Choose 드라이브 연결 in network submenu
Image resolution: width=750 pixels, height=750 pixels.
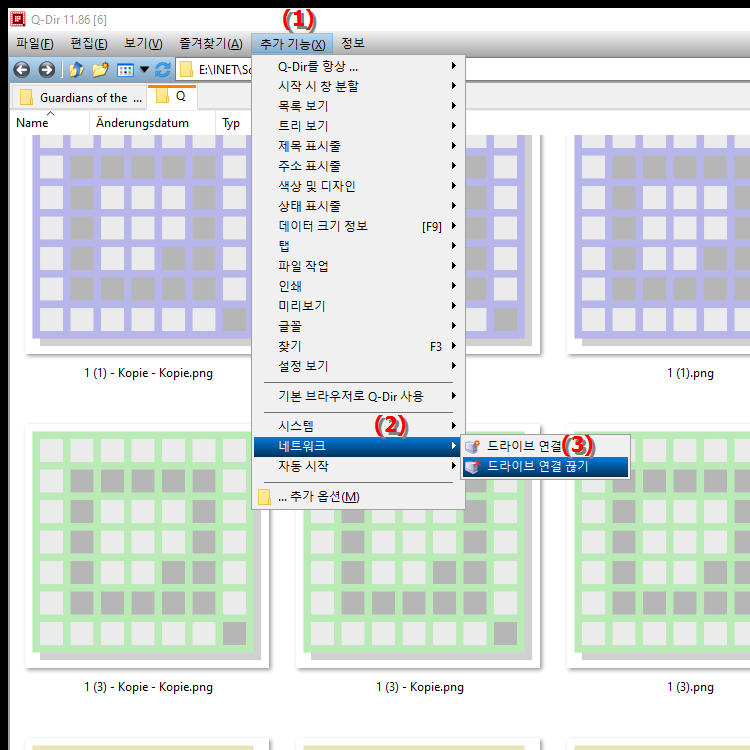point(545,446)
